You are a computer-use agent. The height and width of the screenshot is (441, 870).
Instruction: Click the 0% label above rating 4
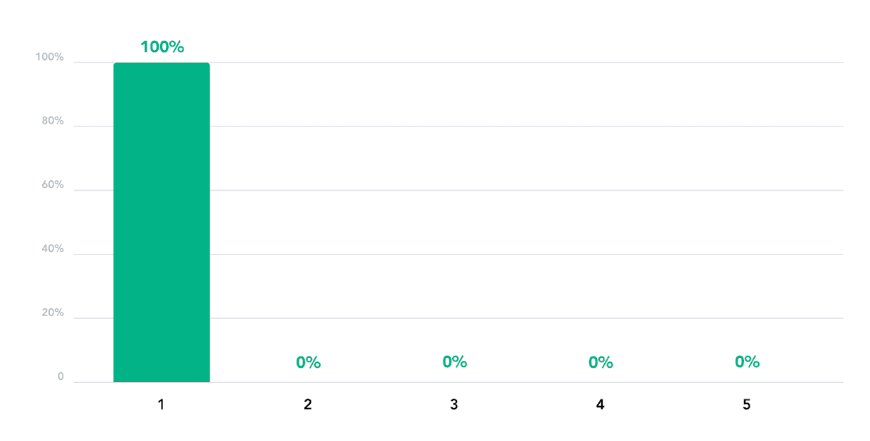click(600, 362)
